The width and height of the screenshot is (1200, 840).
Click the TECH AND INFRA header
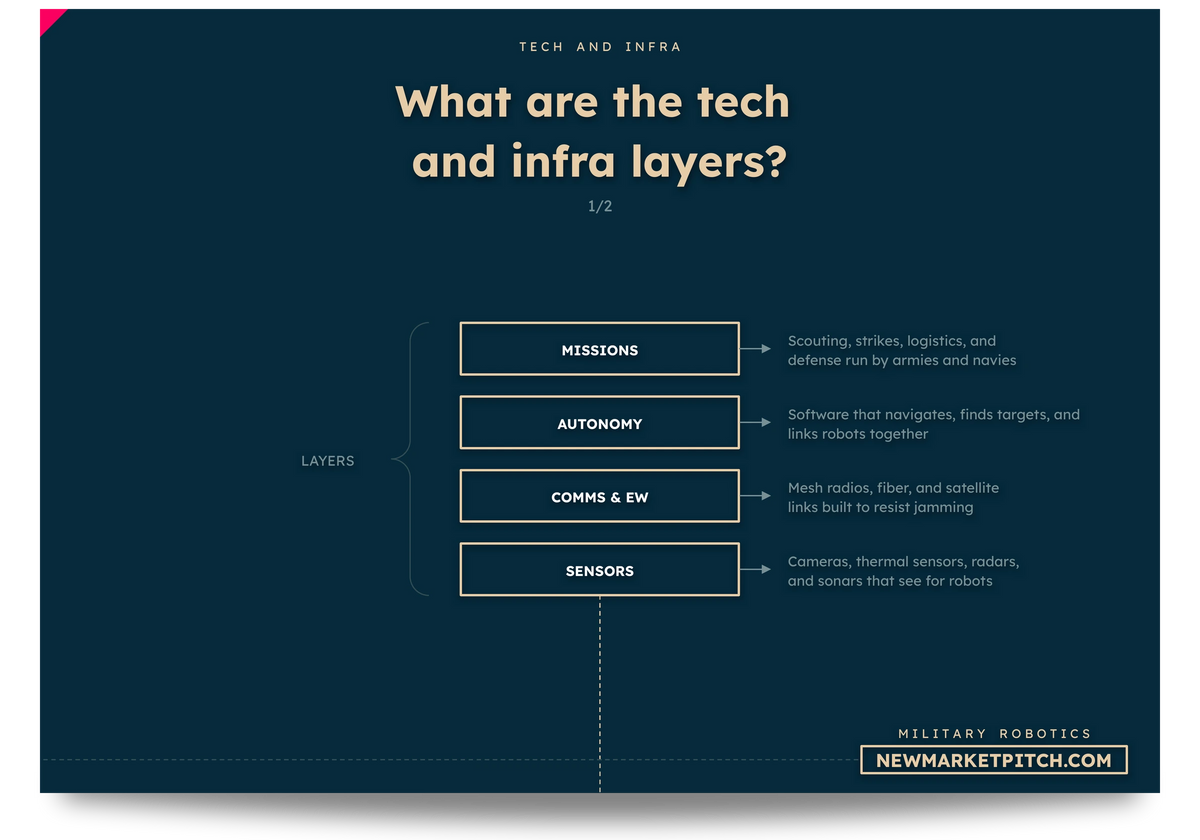(600, 47)
